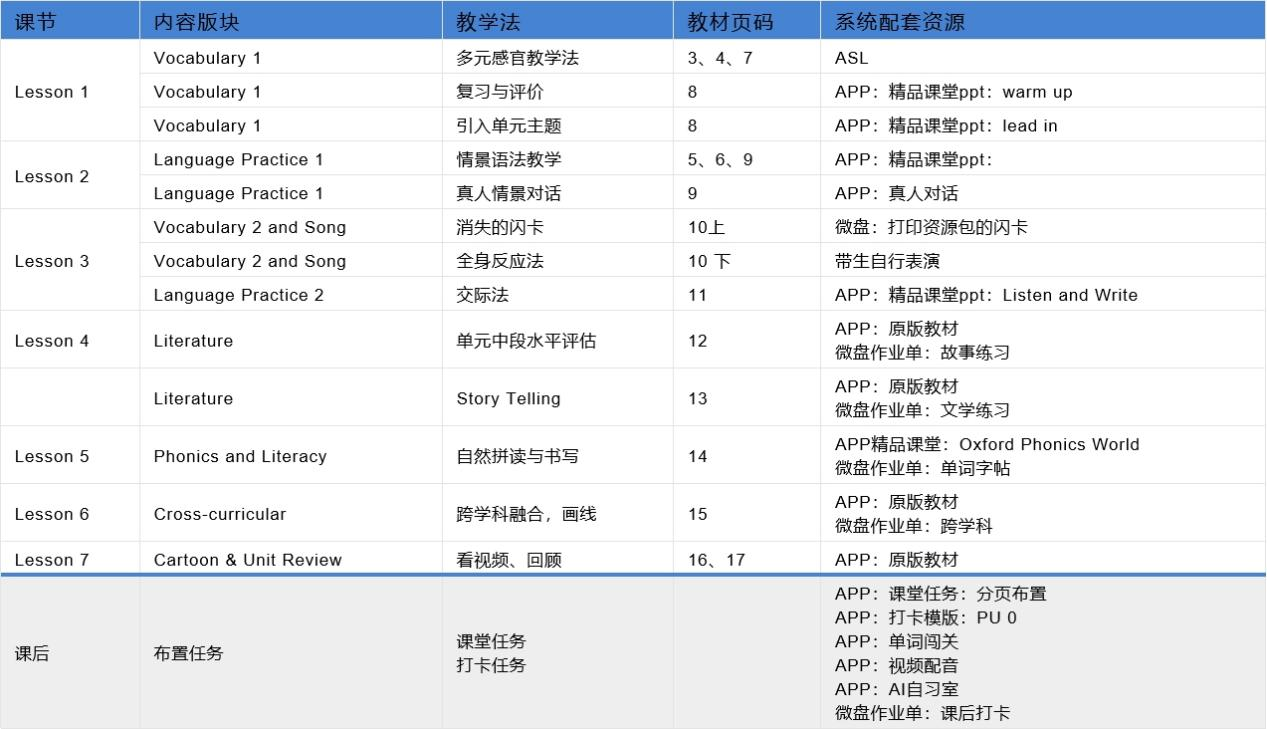Select the Lesson 1 row label

(52, 91)
